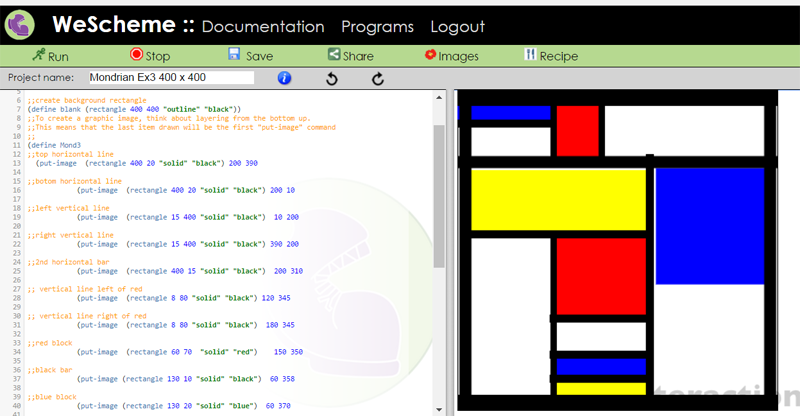Open the Programs menu
This screenshot has height=416, width=800.
[378, 27]
